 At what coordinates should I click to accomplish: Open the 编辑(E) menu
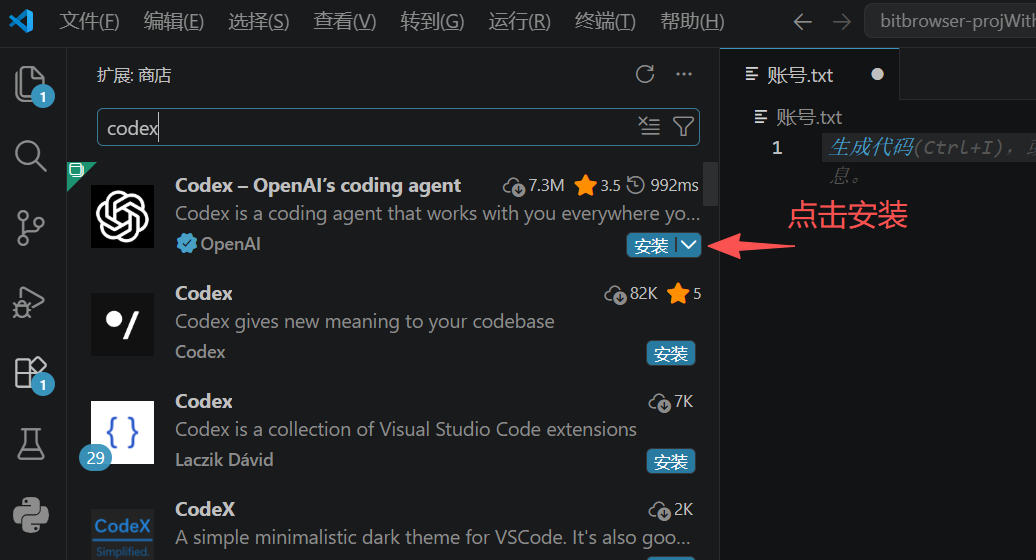[174, 22]
